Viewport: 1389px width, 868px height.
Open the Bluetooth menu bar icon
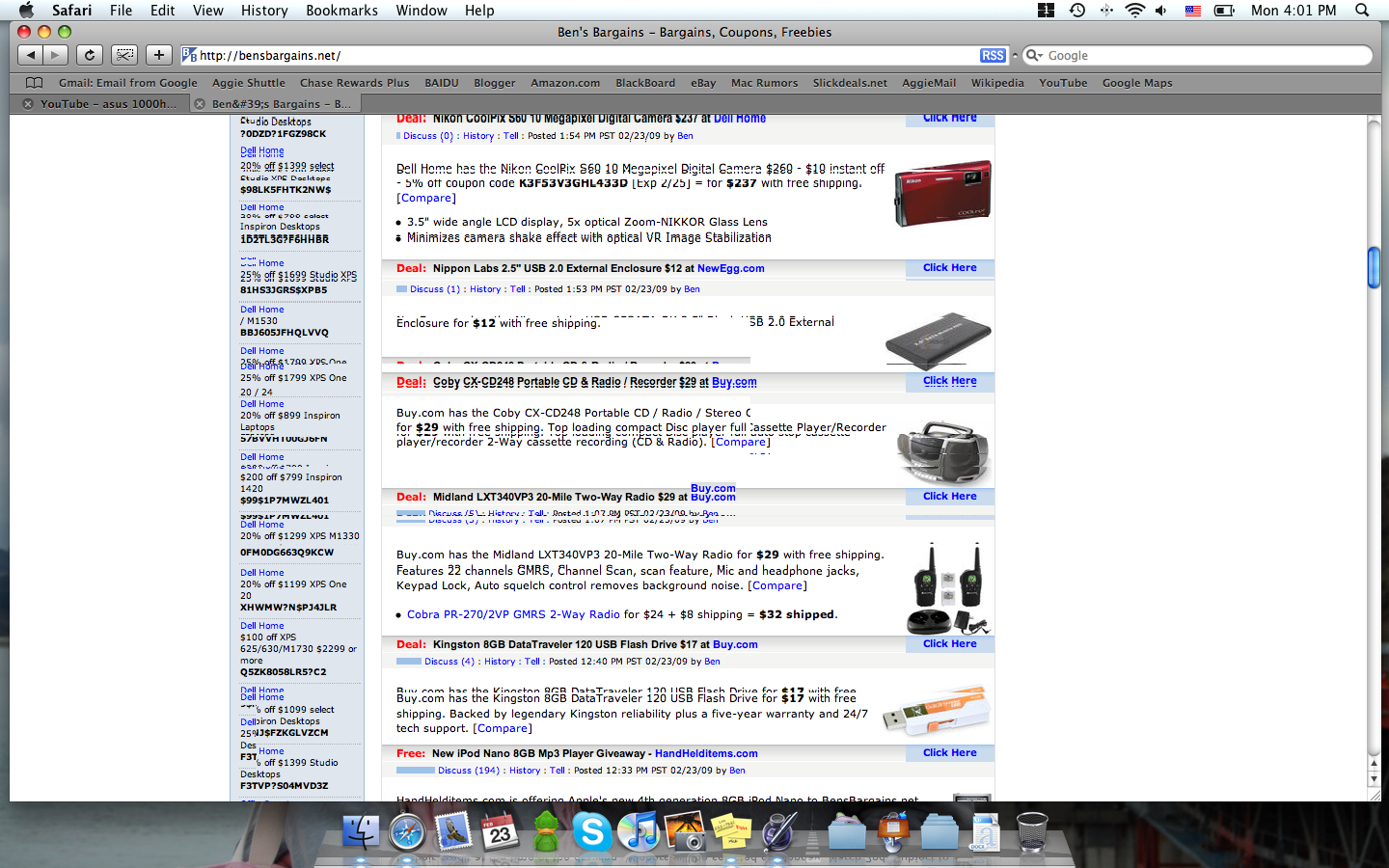coord(1106,10)
